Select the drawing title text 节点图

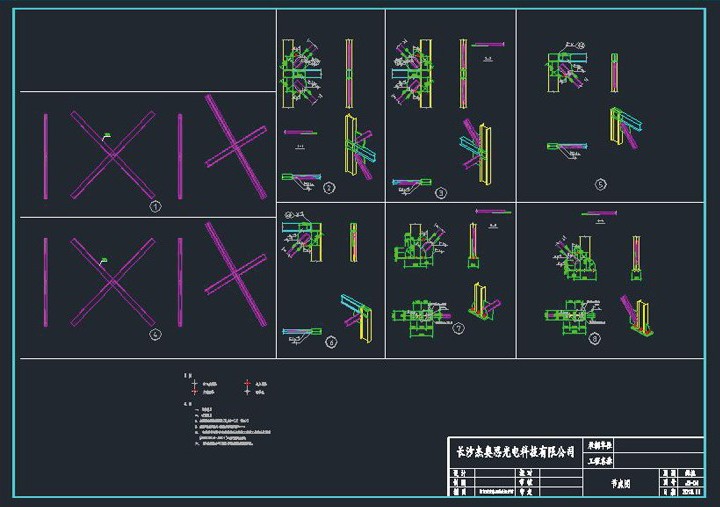(x=622, y=482)
